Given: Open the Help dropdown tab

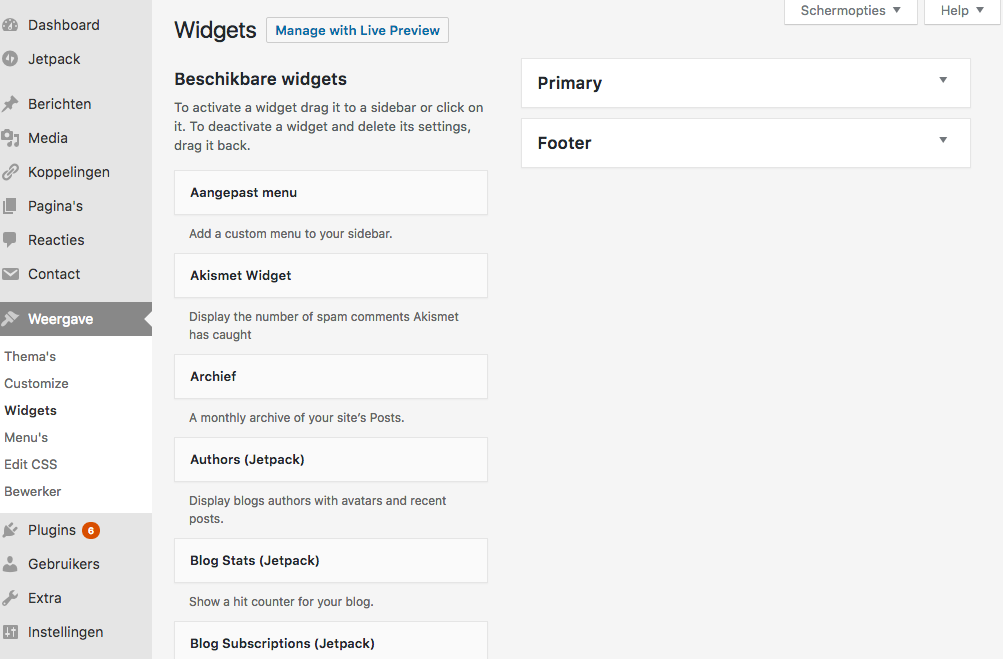Looking at the screenshot, I should pyautogui.click(x=963, y=11).
